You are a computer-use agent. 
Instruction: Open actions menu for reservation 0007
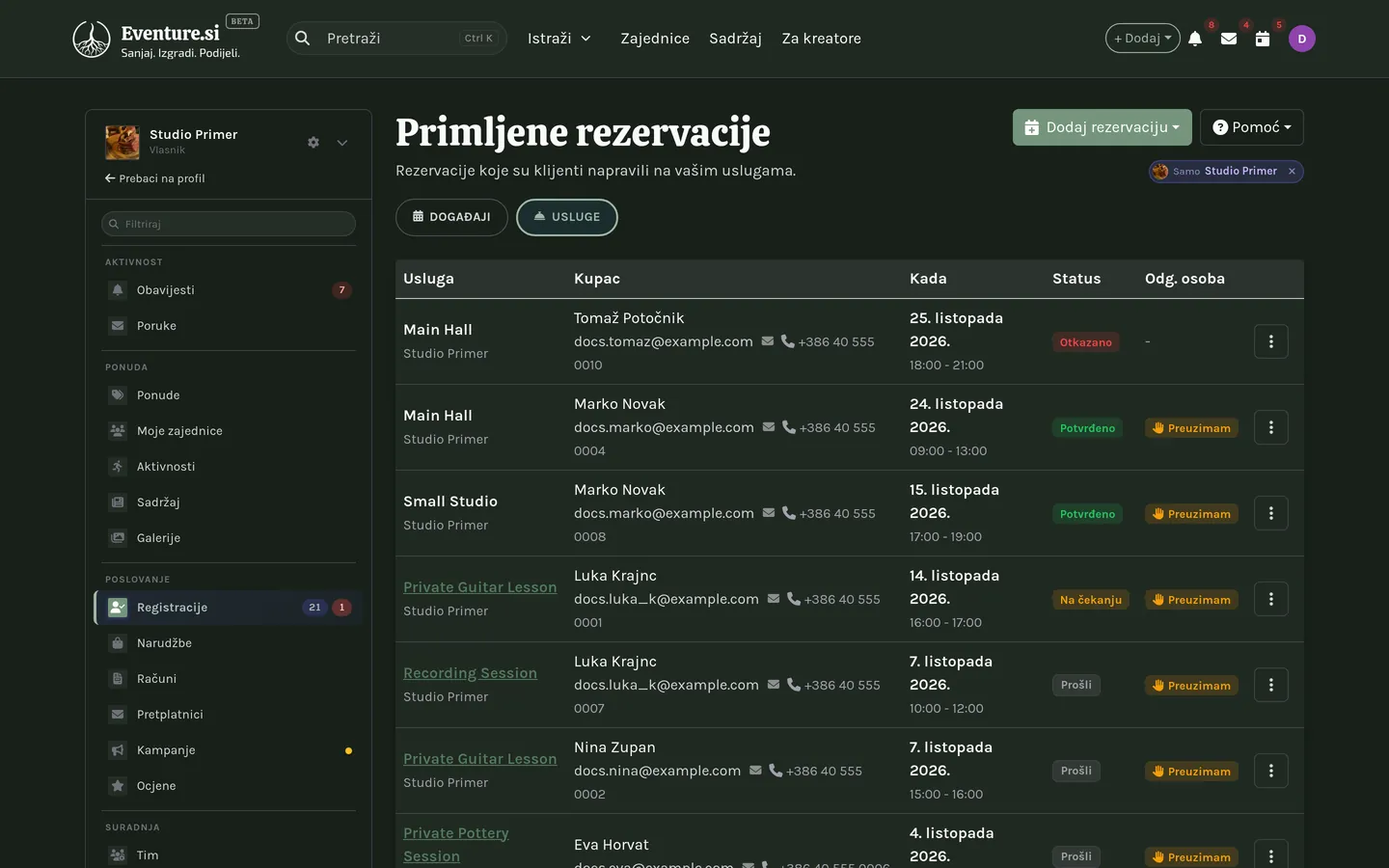(1271, 685)
